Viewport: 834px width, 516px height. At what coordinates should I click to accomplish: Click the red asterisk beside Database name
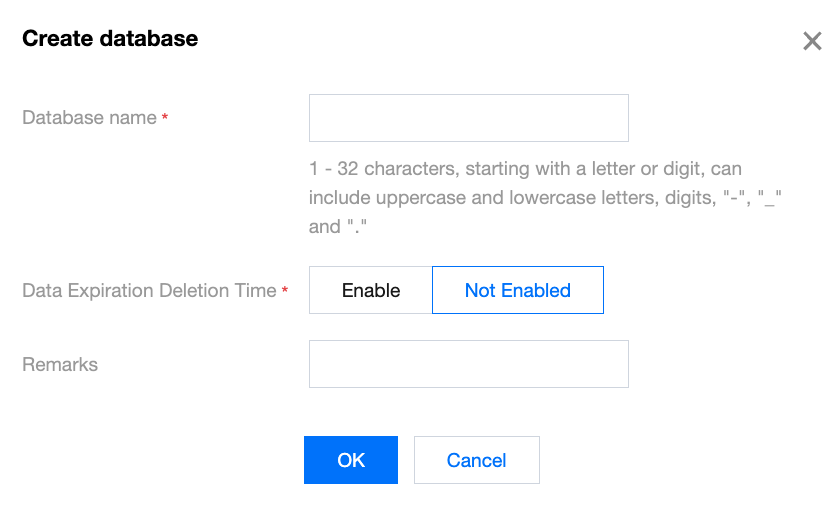[165, 119]
